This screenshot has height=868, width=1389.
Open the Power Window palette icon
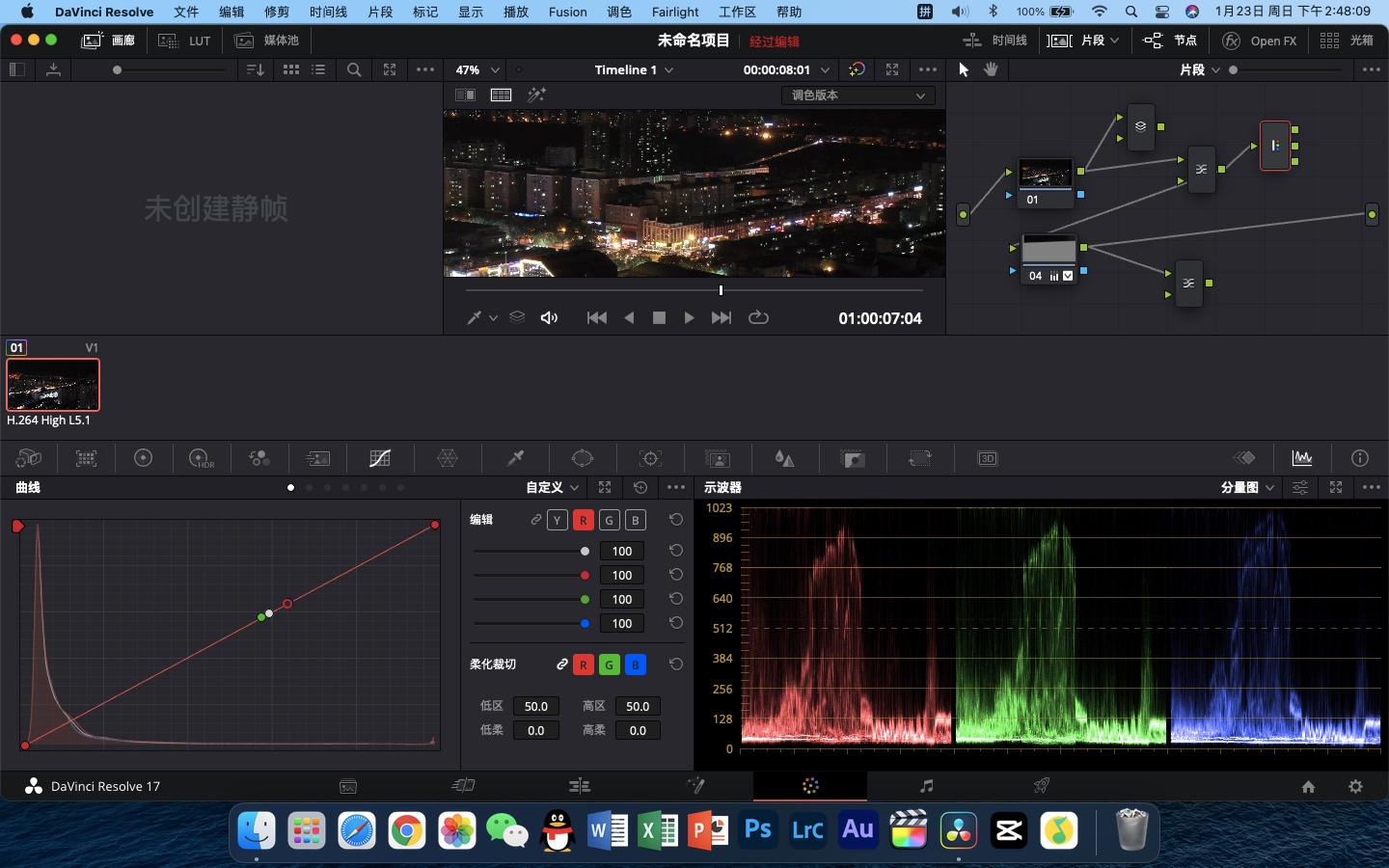(583, 458)
